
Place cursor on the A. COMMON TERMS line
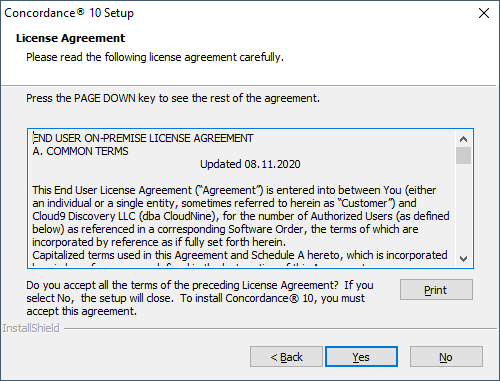pyautogui.click(x=80, y=151)
